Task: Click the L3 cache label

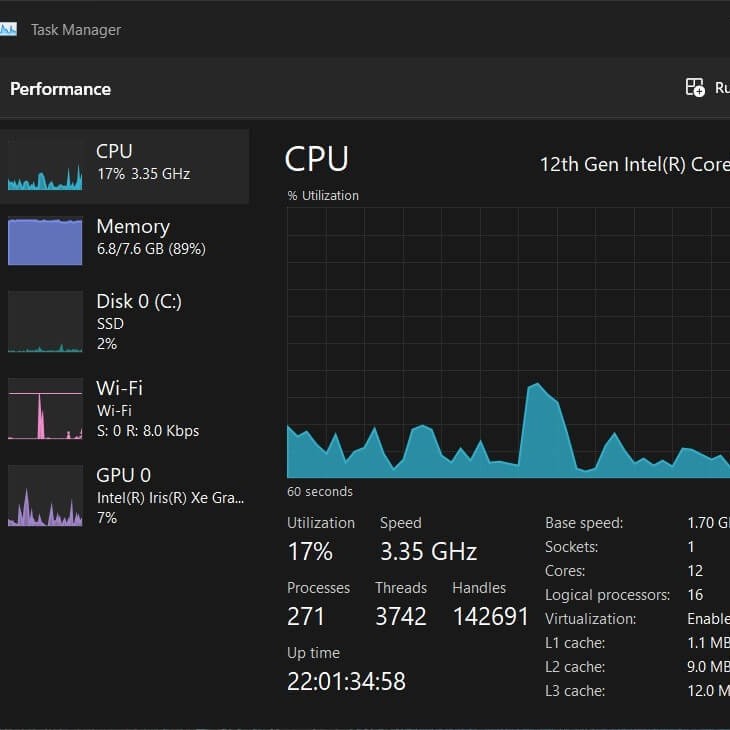Action: pos(575,691)
